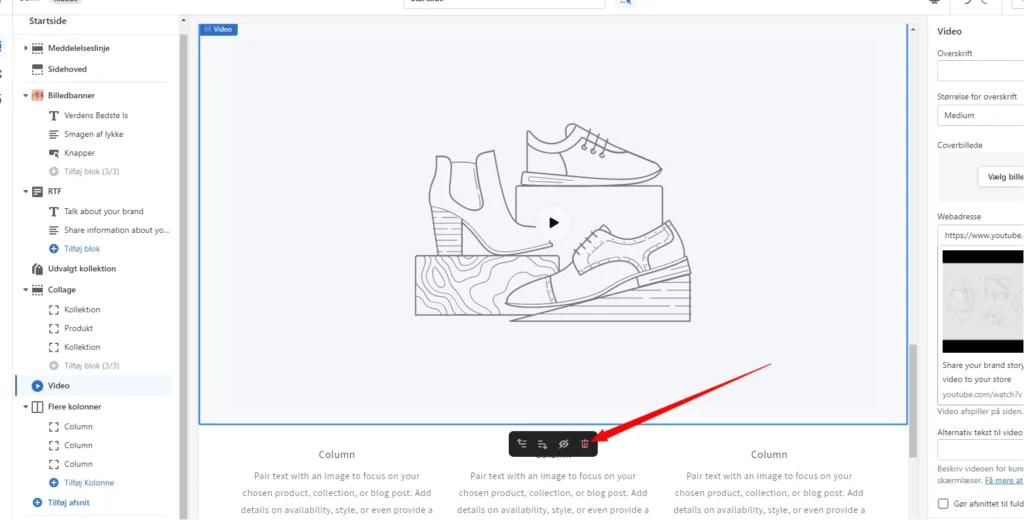This screenshot has width=1024, height=520.
Task: Click the YouTube video preview thumbnail
Action: pos(983,301)
